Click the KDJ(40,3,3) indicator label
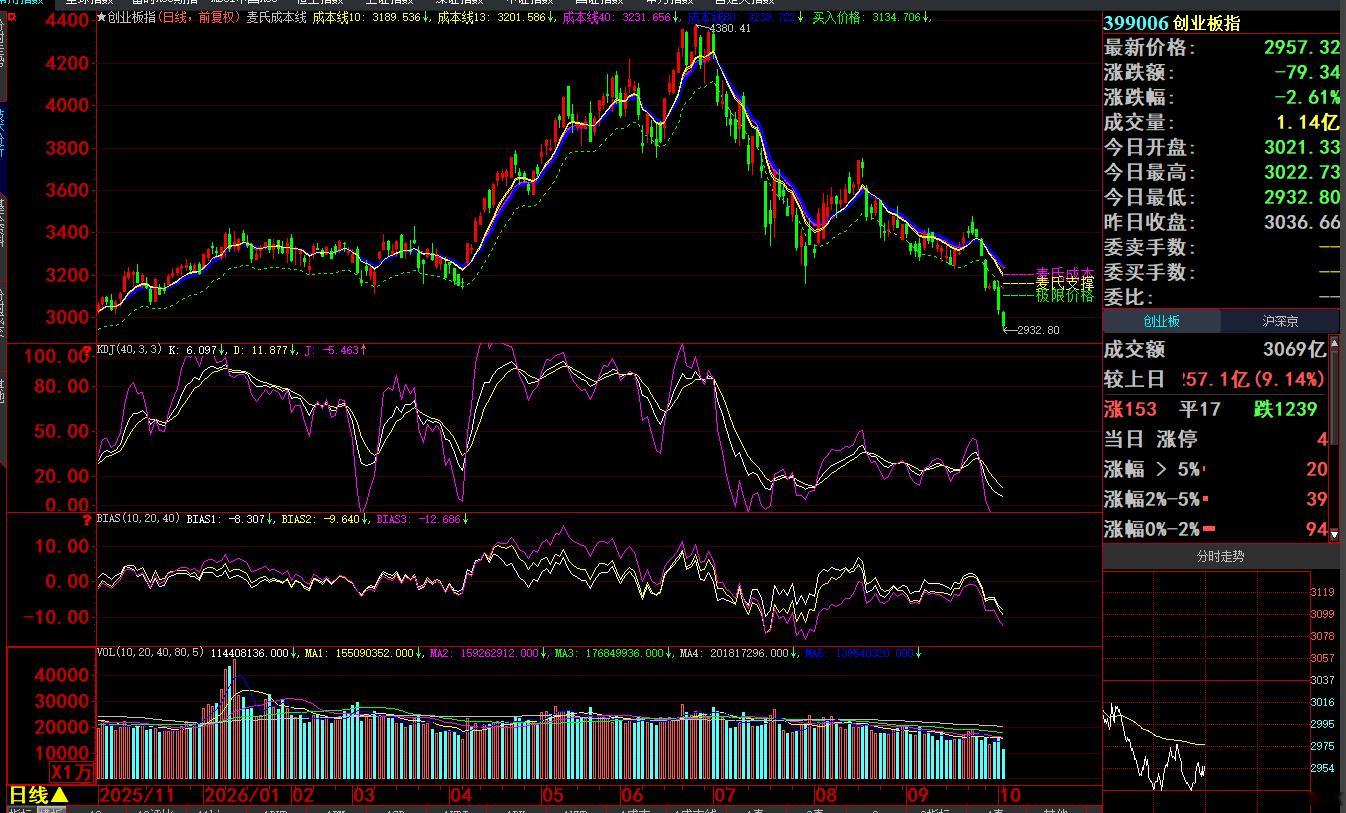1346x813 pixels. [129, 350]
